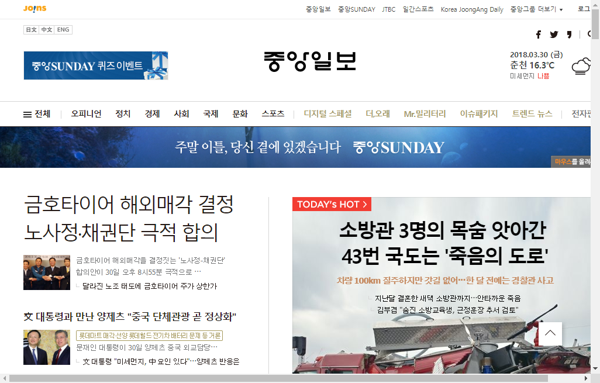This screenshot has width=600, height=383.
Task: Click the horizontal scrollbar thumb
Action: pos(279,379)
